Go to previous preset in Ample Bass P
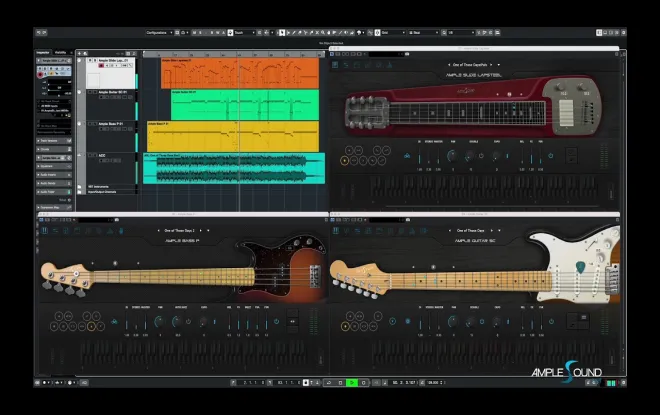Screen dimensions: 660x415 [158, 231]
